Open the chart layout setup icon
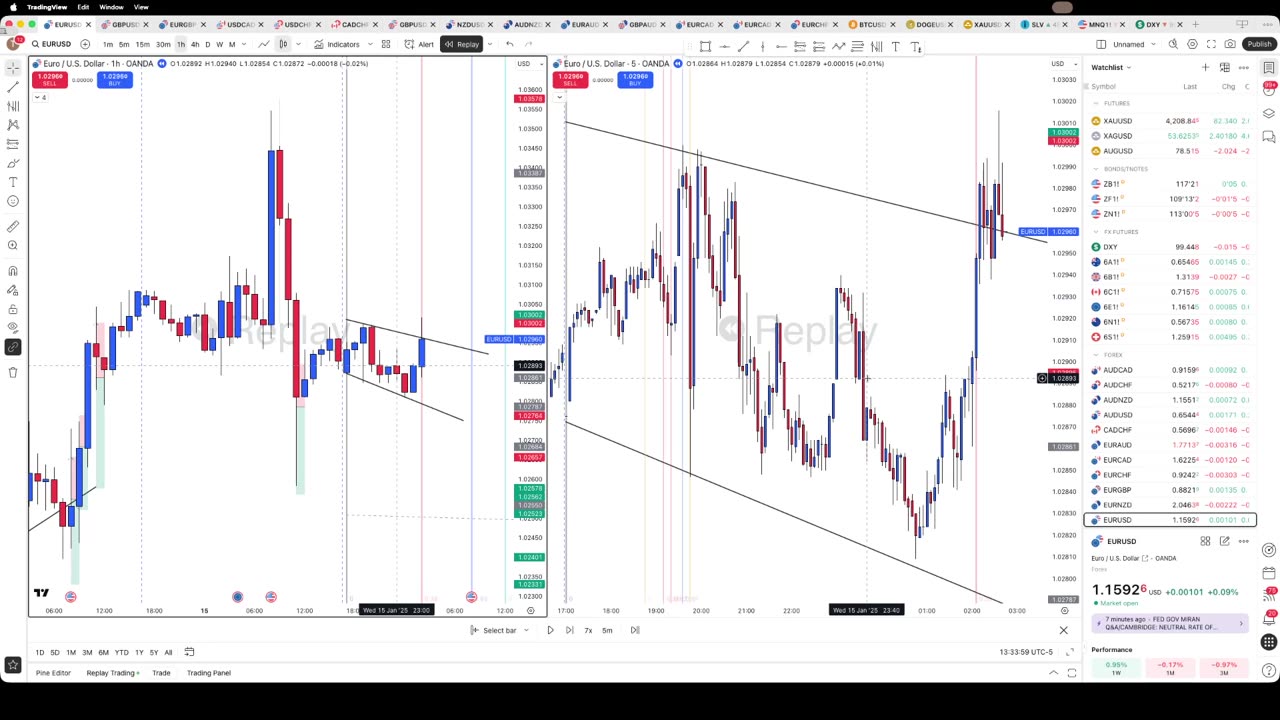Viewport: 1280px width, 720px height. [1101, 44]
